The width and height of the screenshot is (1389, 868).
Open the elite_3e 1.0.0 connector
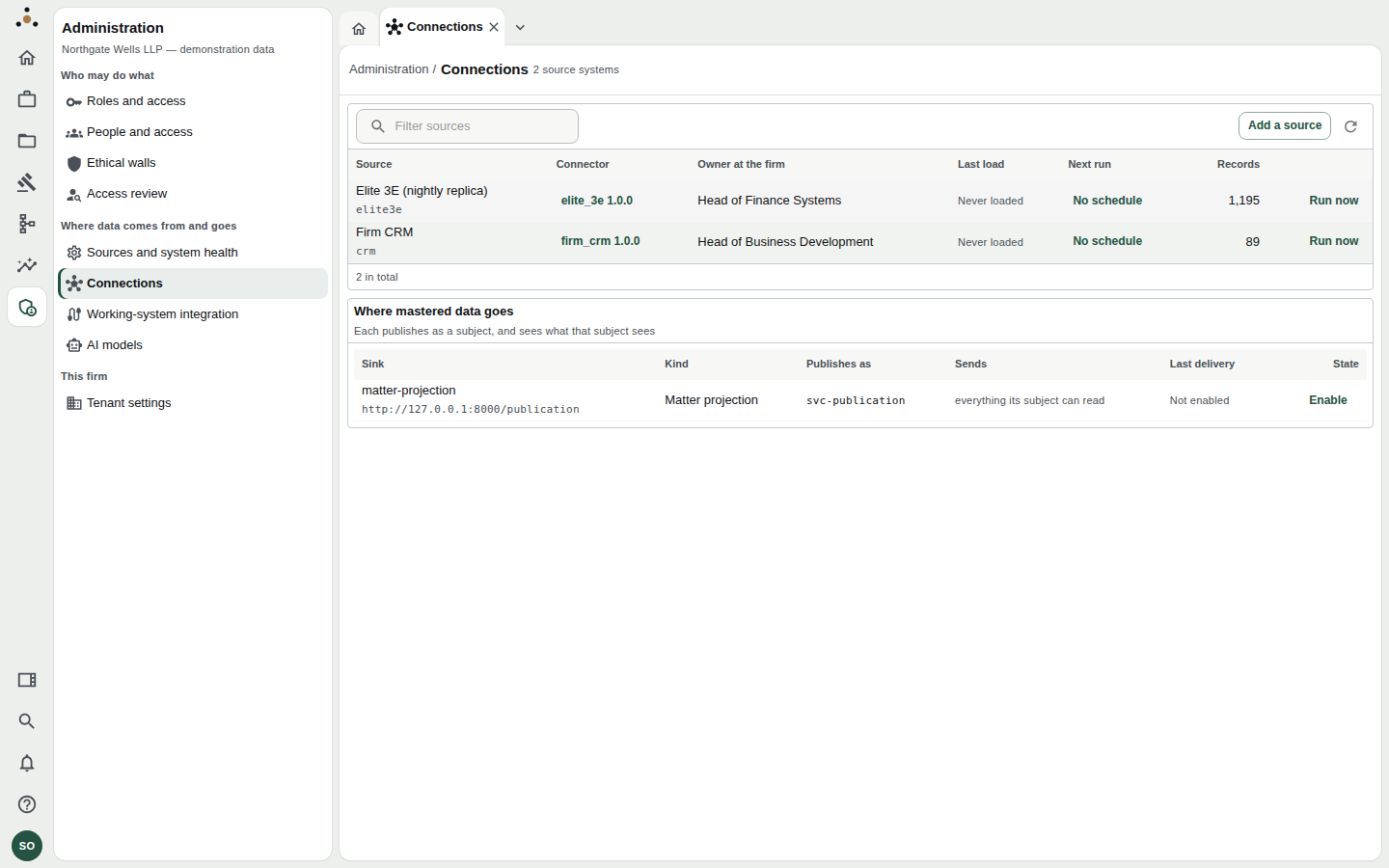[x=597, y=201]
